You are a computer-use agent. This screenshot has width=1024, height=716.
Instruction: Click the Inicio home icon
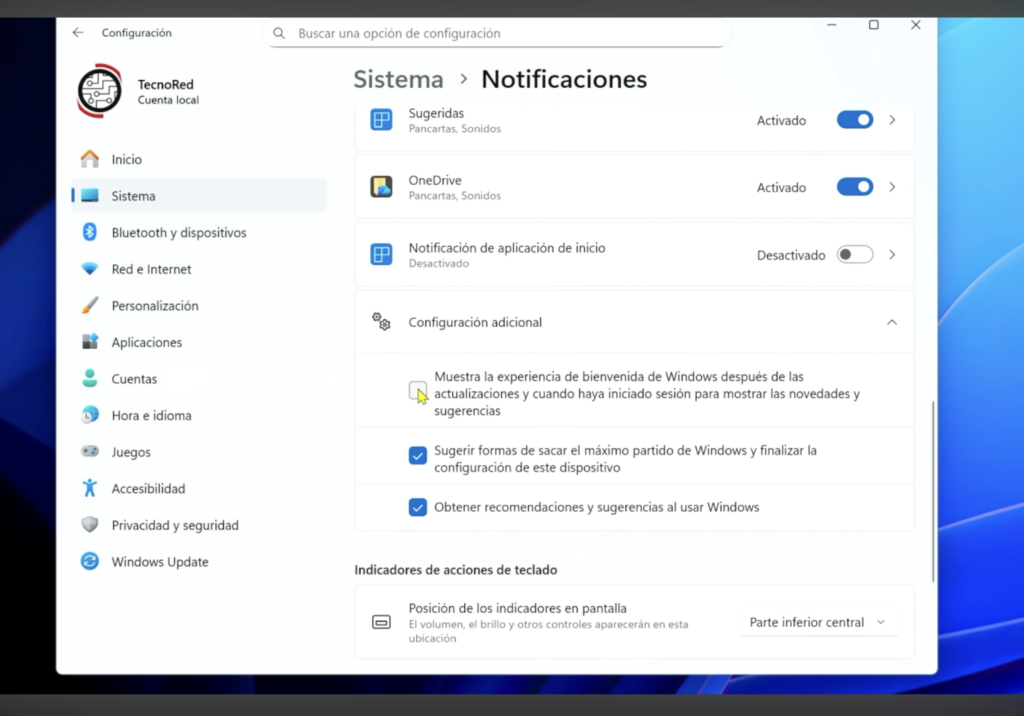click(x=89, y=159)
